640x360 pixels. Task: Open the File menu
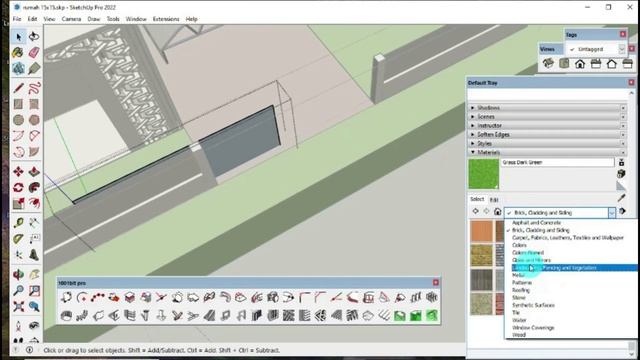click(x=17, y=19)
